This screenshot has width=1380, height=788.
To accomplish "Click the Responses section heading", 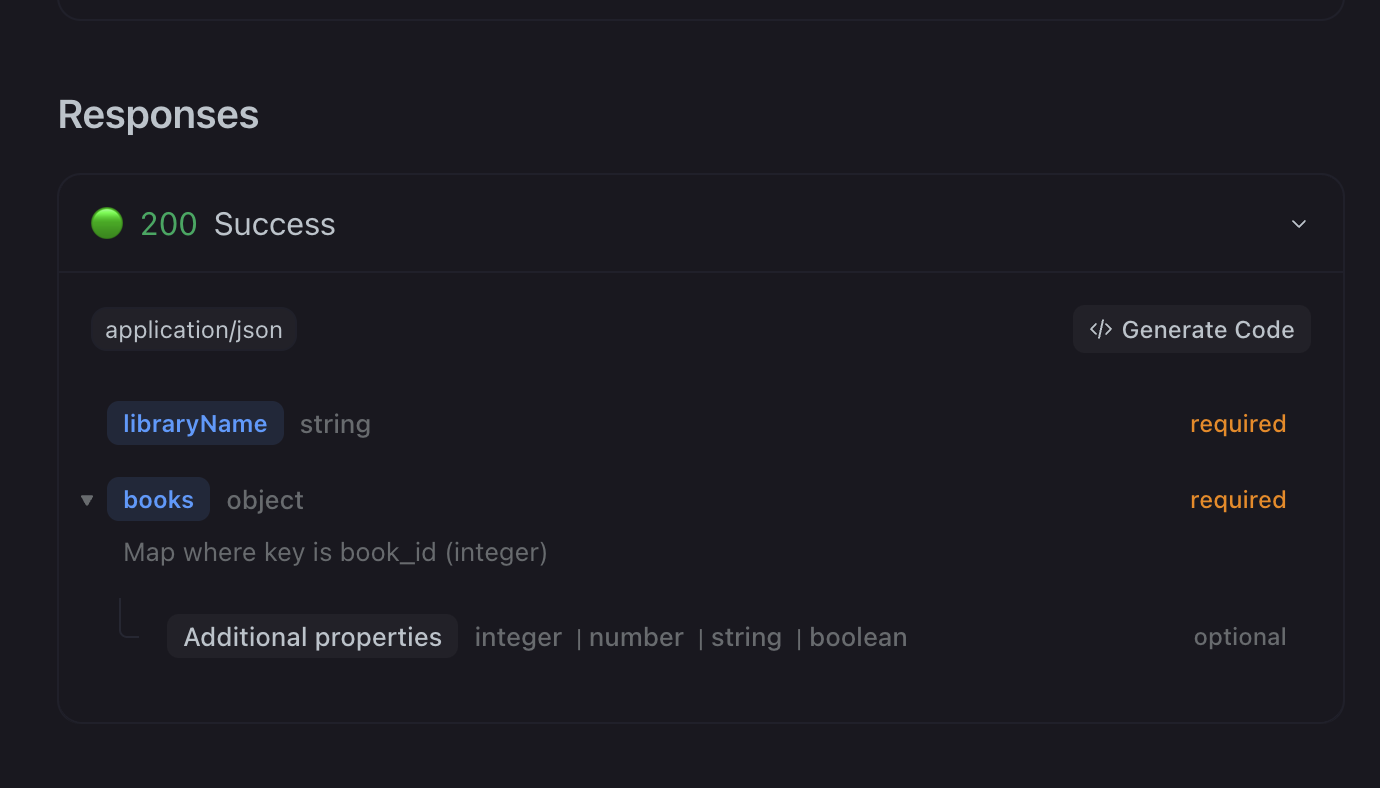I will tap(158, 115).
